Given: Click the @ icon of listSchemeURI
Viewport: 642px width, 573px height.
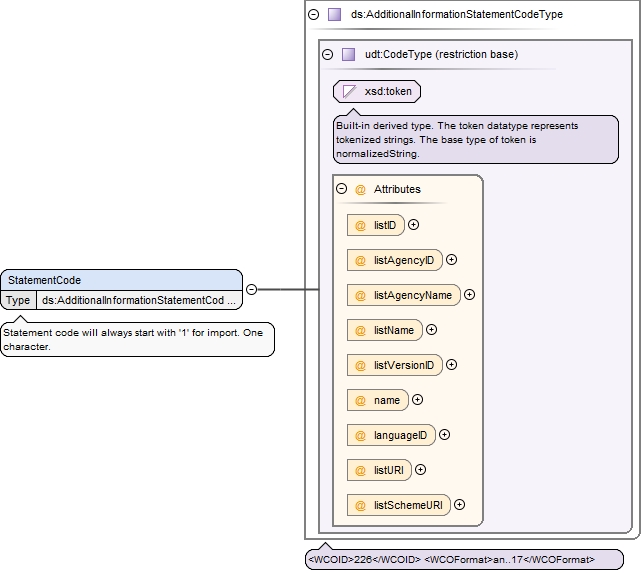Looking at the screenshot, I should pyautogui.click(x=360, y=506).
